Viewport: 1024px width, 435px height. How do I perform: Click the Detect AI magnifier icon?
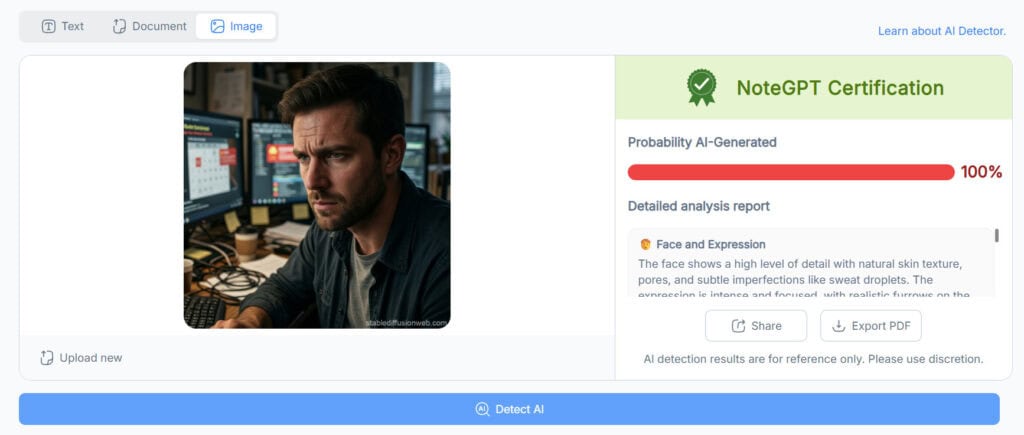tap(482, 409)
